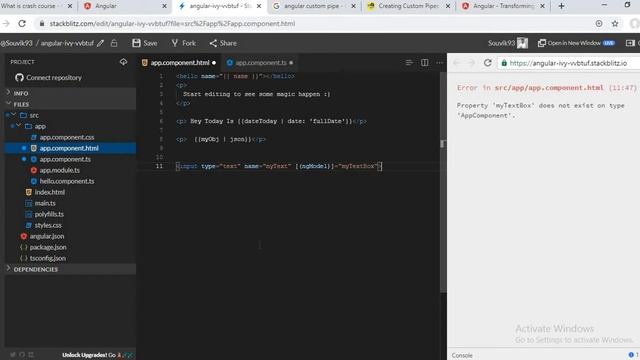Viewport: 640px width, 360px height.
Task: Click the stackblitz.com address bar
Action: click(x=172, y=24)
